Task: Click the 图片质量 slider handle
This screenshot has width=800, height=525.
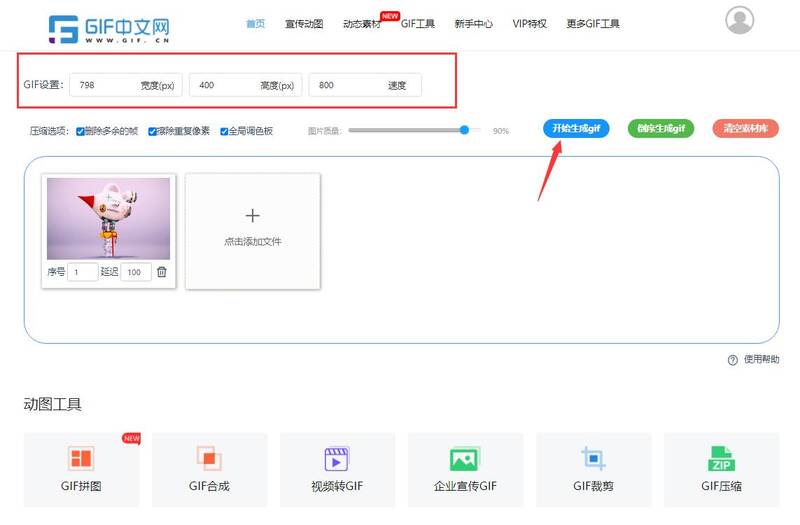Action: 464,130
